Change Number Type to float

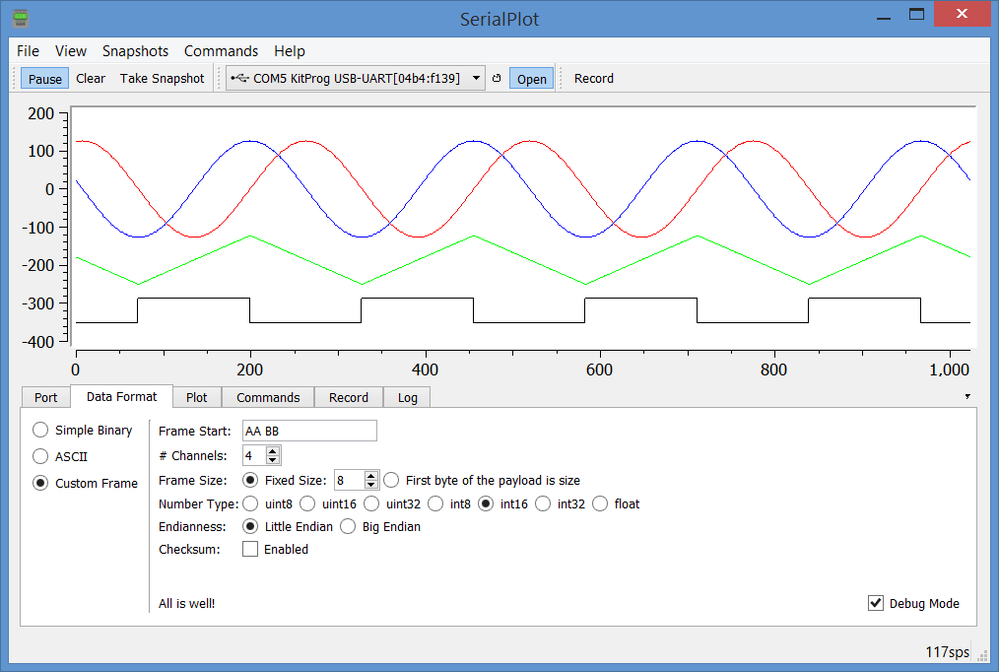pos(599,503)
